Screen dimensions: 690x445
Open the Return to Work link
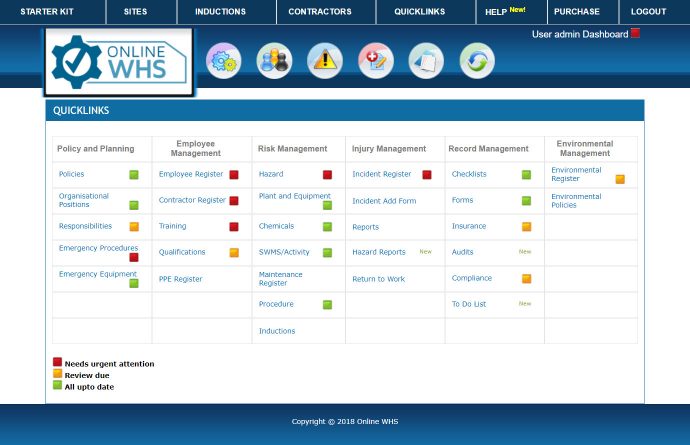[378, 279]
